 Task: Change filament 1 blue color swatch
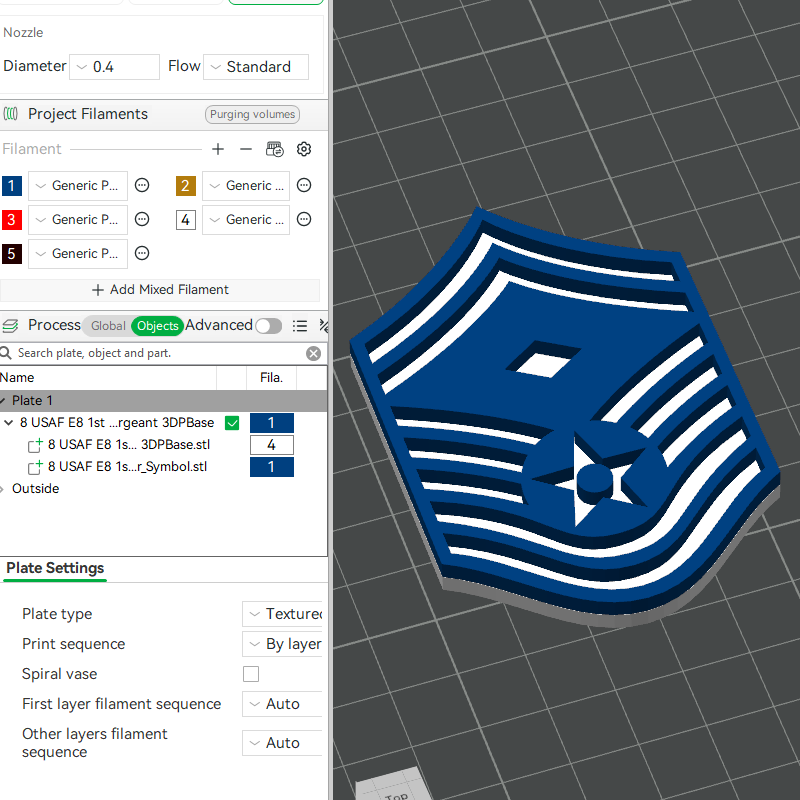[12, 186]
